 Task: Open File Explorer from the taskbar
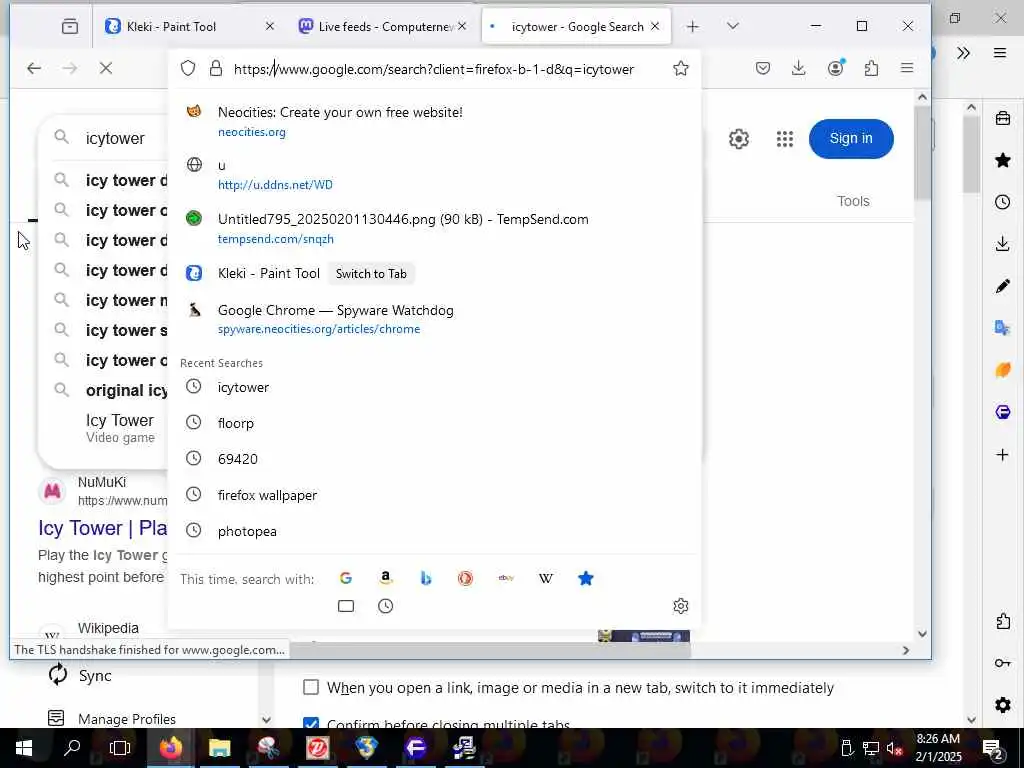(219, 748)
